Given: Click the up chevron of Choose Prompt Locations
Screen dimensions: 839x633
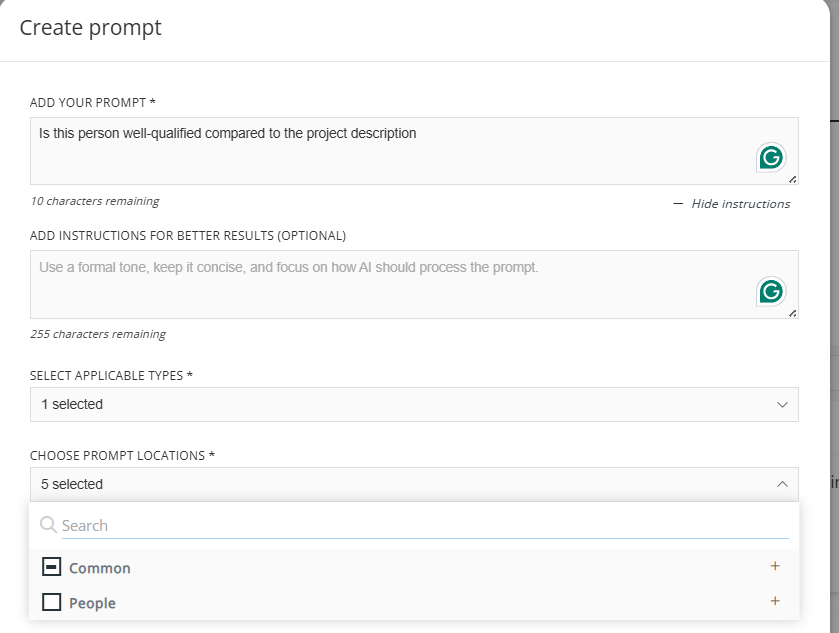Looking at the screenshot, I should (782, 484).
